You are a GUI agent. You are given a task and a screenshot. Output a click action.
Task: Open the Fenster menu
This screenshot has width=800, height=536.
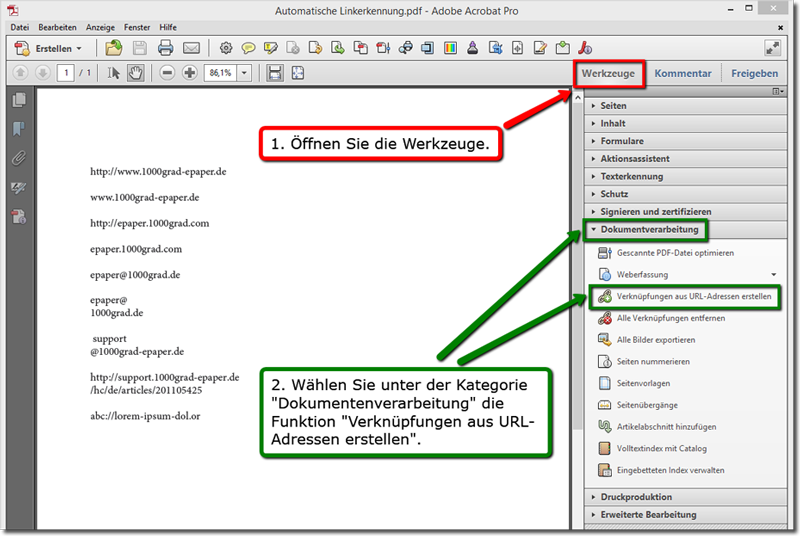[x=137, y=28]
